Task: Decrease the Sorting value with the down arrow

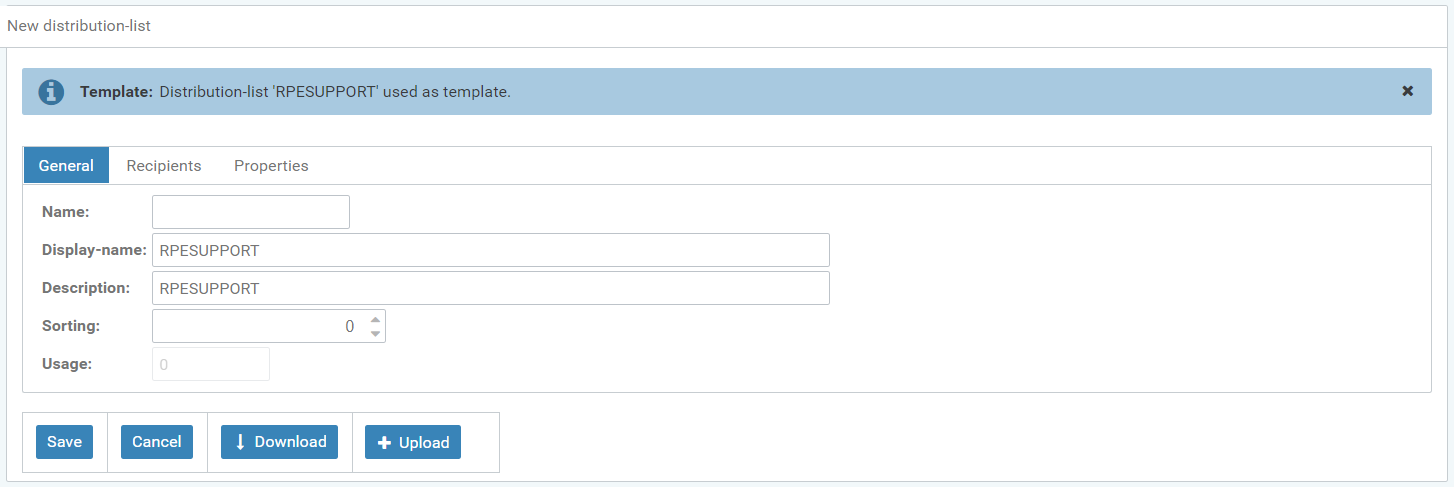Action: tap(375, 333)
